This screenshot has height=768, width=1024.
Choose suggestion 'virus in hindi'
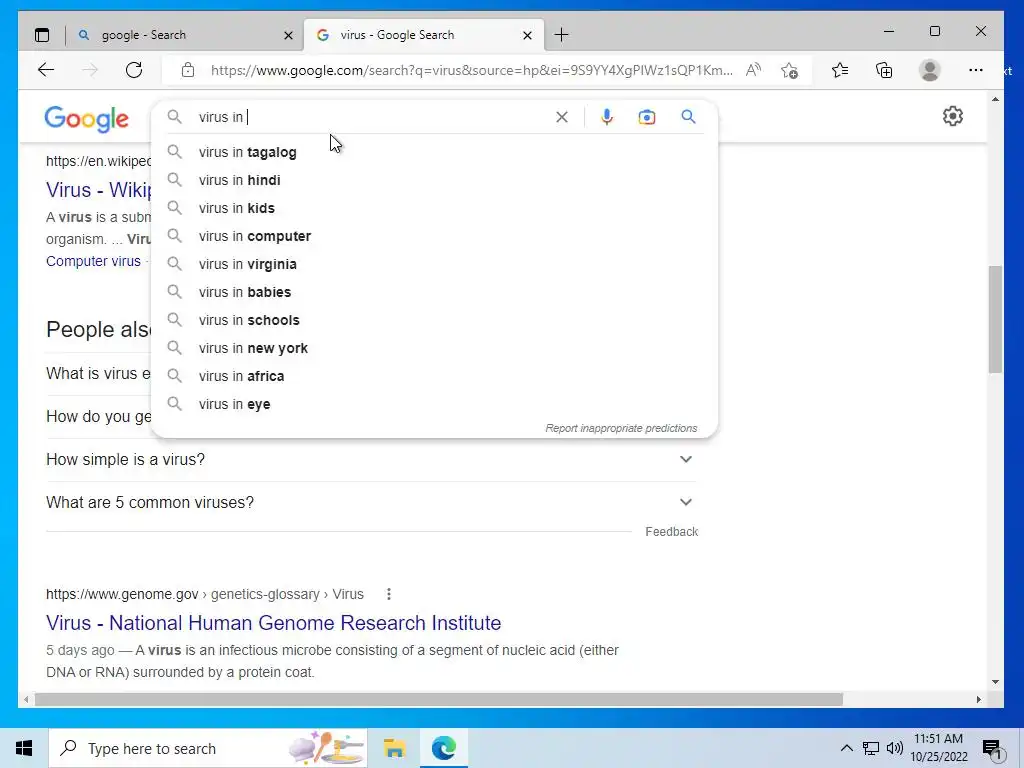tap(434, 180)
